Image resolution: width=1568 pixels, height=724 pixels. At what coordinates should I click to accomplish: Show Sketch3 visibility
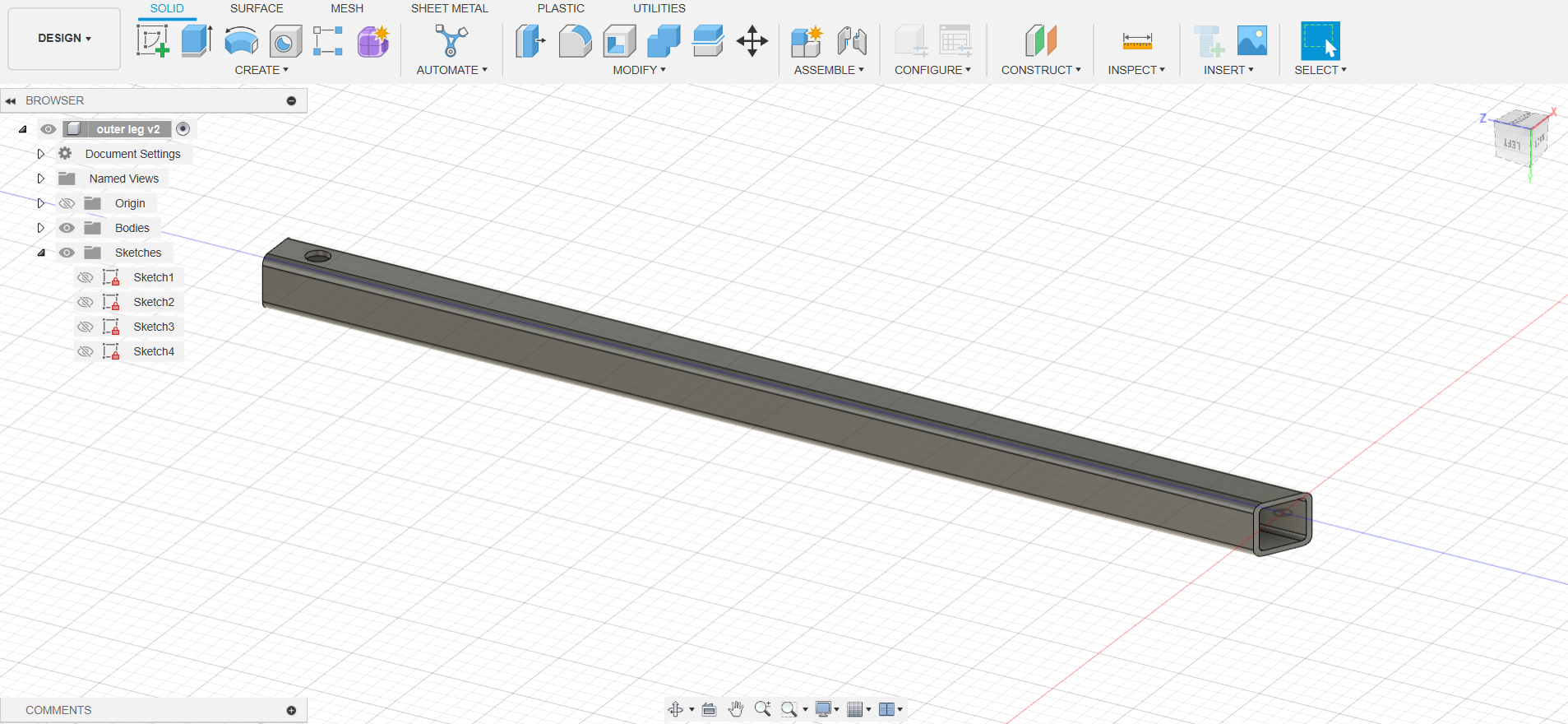pyautogui.click(x=85, y=327)
